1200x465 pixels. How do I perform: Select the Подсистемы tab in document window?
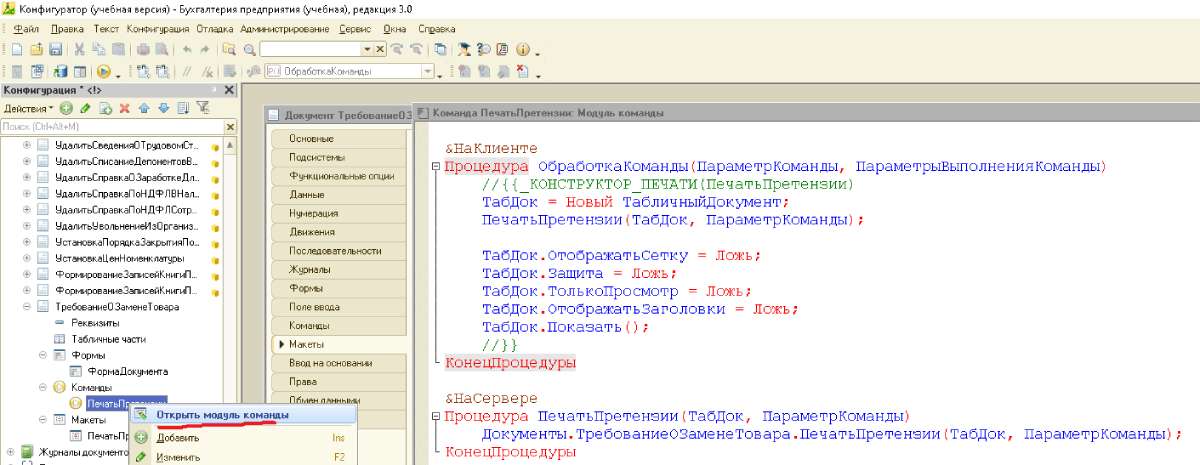coord(341,157)
